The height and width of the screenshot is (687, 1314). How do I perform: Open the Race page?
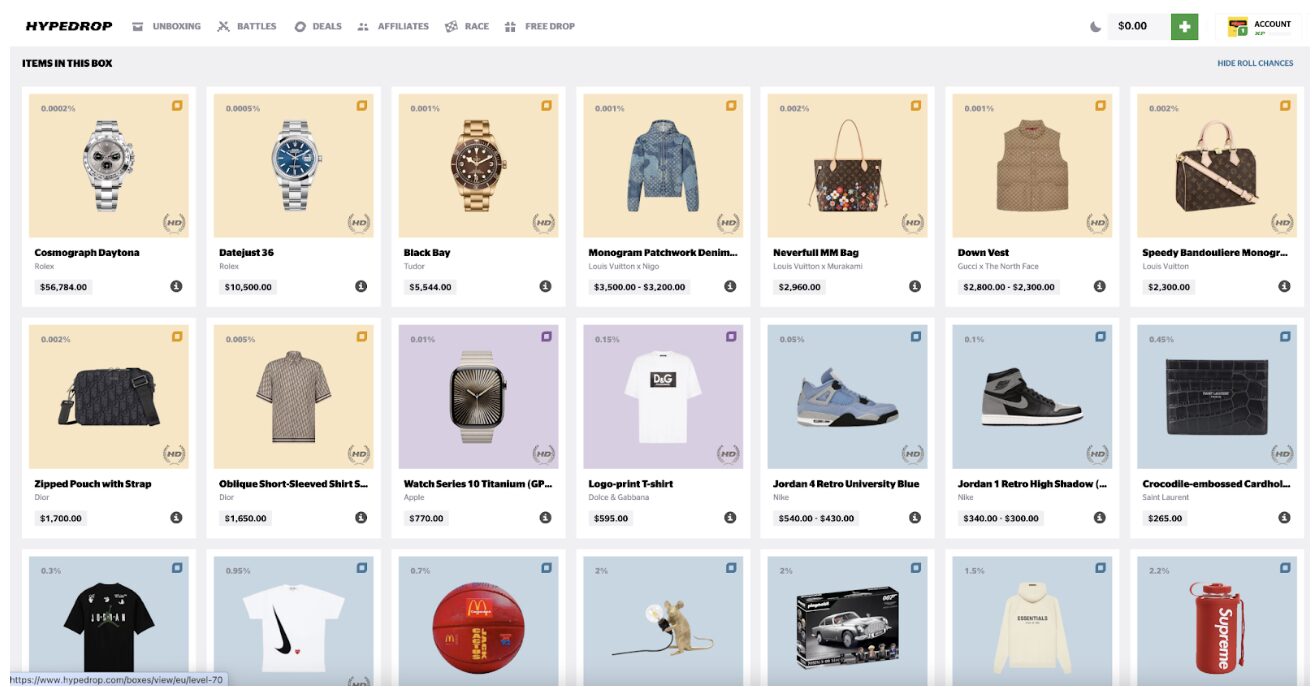(467, 26)
